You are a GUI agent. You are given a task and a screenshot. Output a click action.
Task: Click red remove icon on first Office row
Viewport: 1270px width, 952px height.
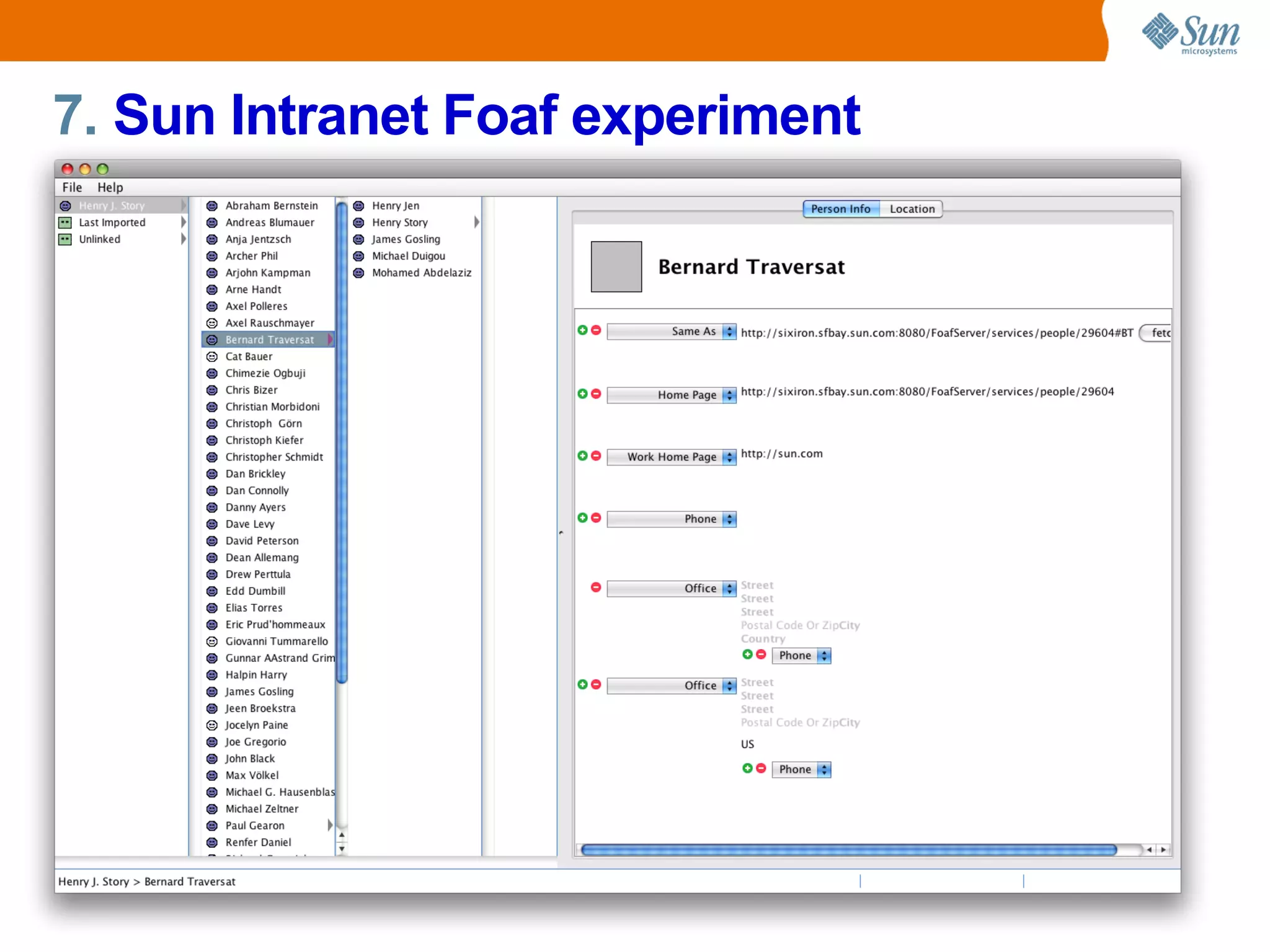coord(596,587)
